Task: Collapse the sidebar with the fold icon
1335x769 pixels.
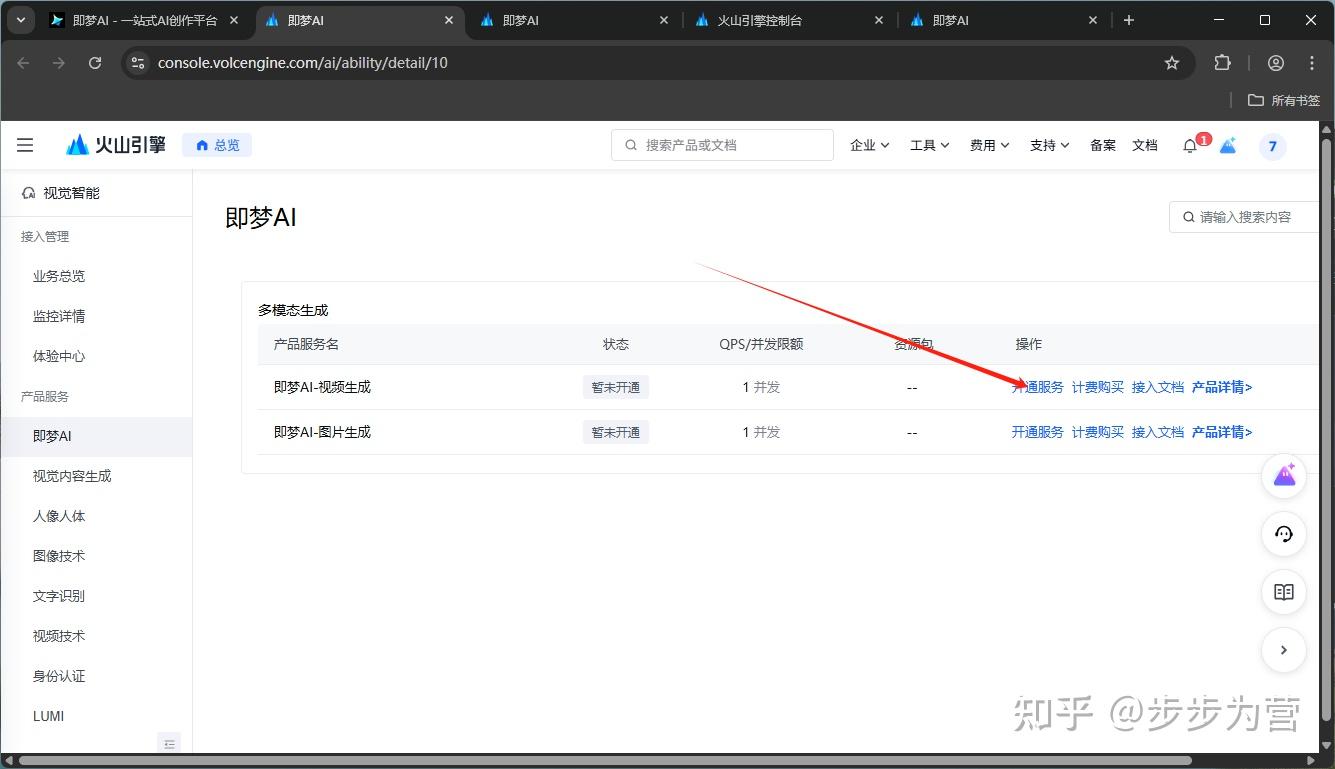Action: point(170,743)
